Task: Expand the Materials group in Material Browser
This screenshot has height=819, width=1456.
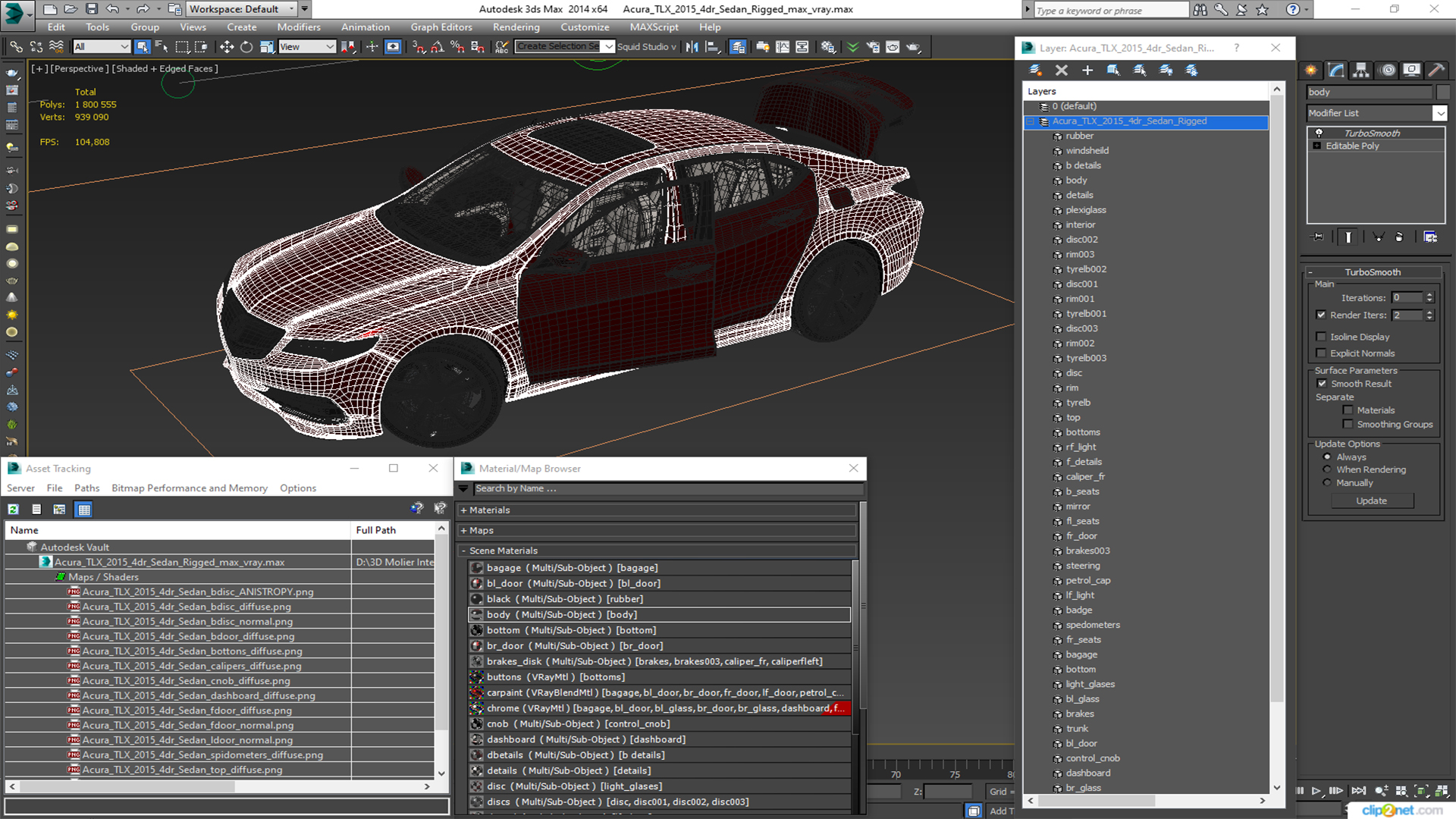Action: tap(463, 510)
